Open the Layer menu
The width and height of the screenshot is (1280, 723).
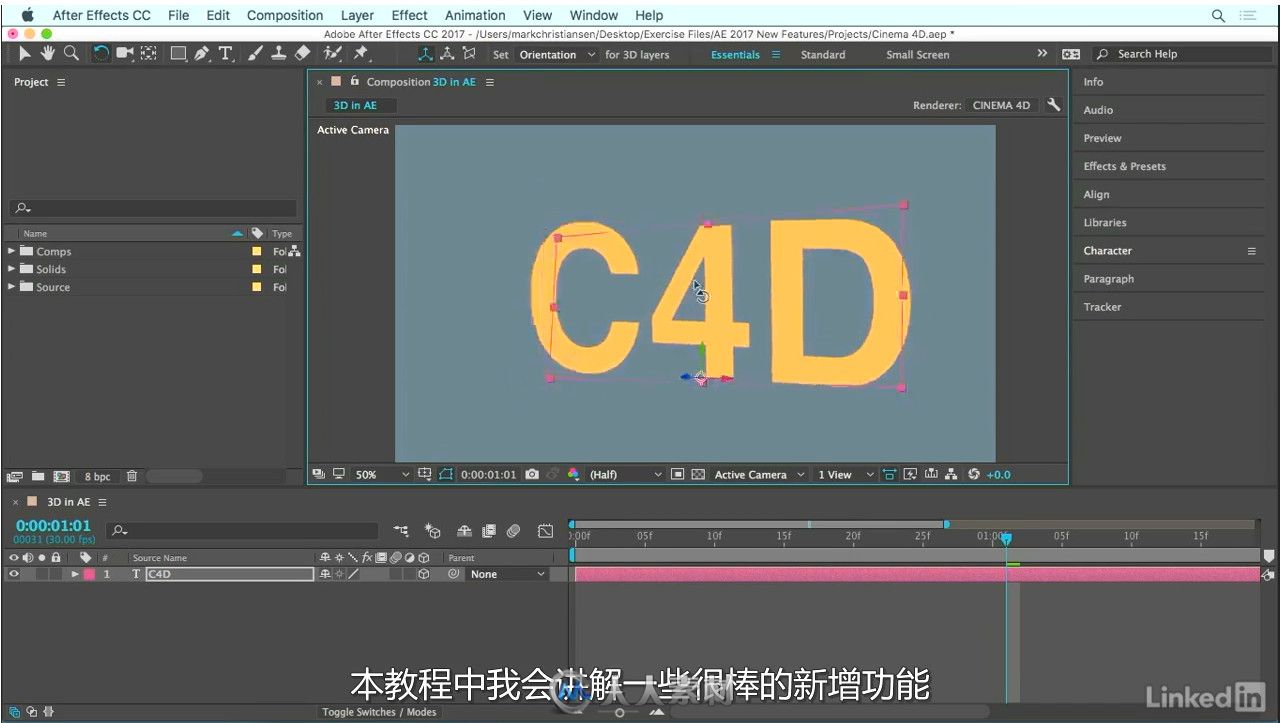pyautogui.click(x=357, y=15)
